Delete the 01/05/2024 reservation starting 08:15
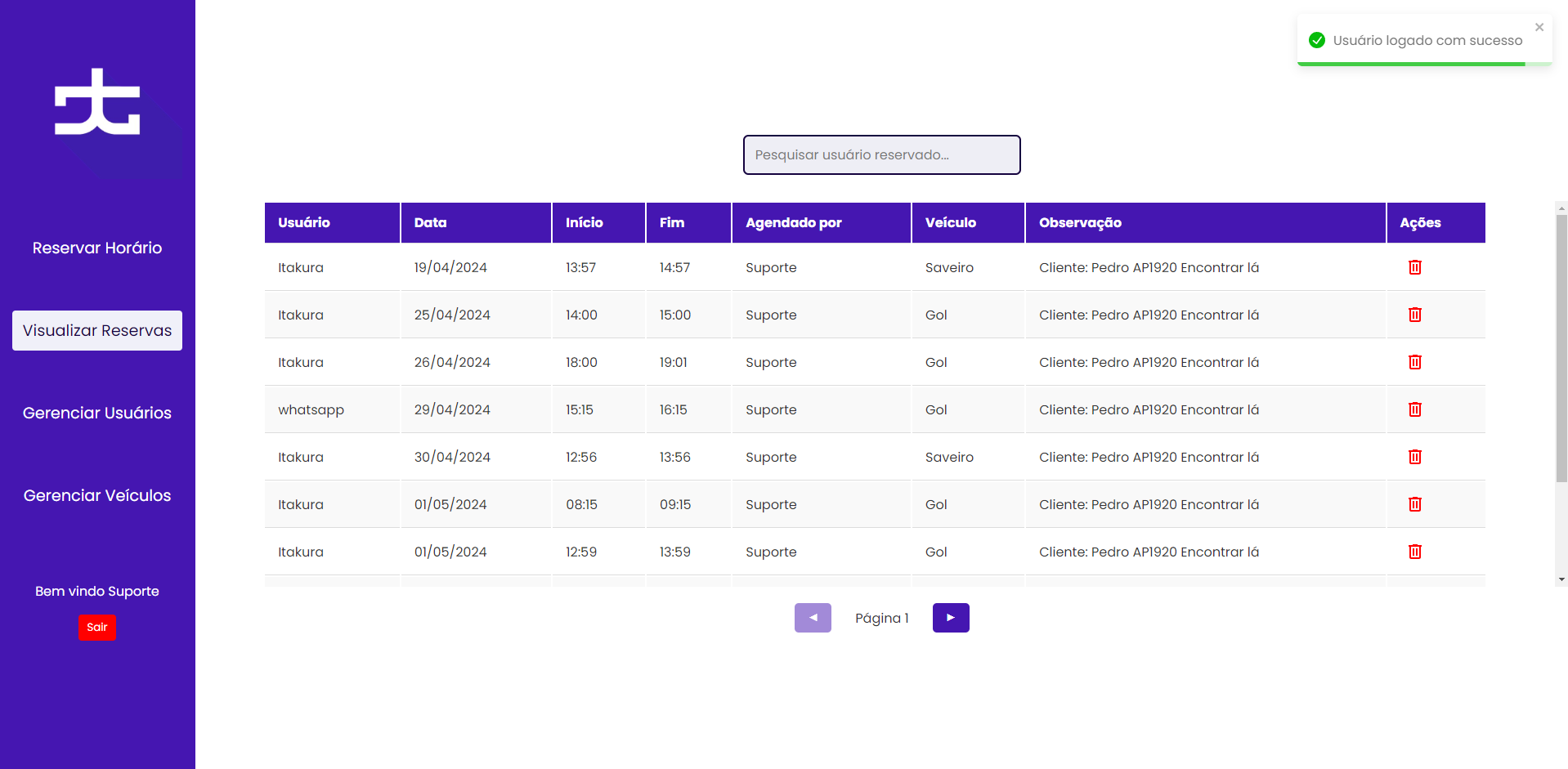Image resolution: width=1568 pixels, height=769 pixels. [x=1414, y=504]
